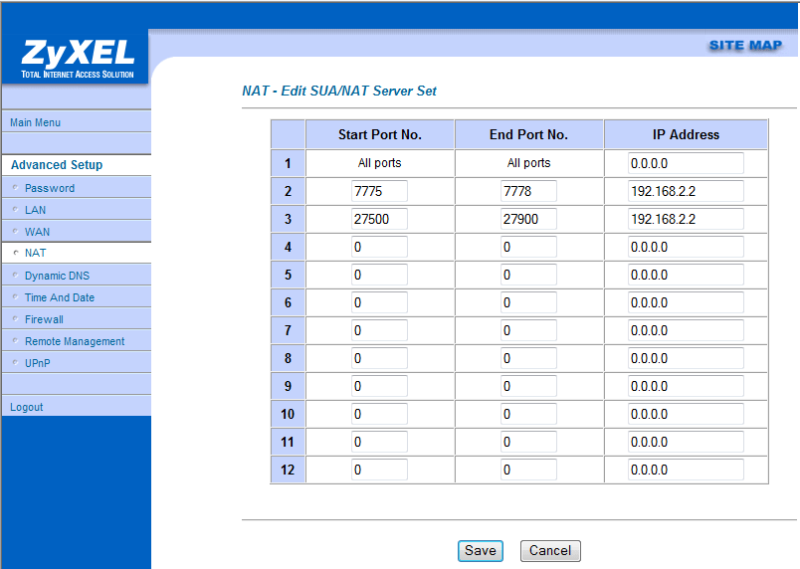
Task: Cancel the NAT edits
Action: 550,551
